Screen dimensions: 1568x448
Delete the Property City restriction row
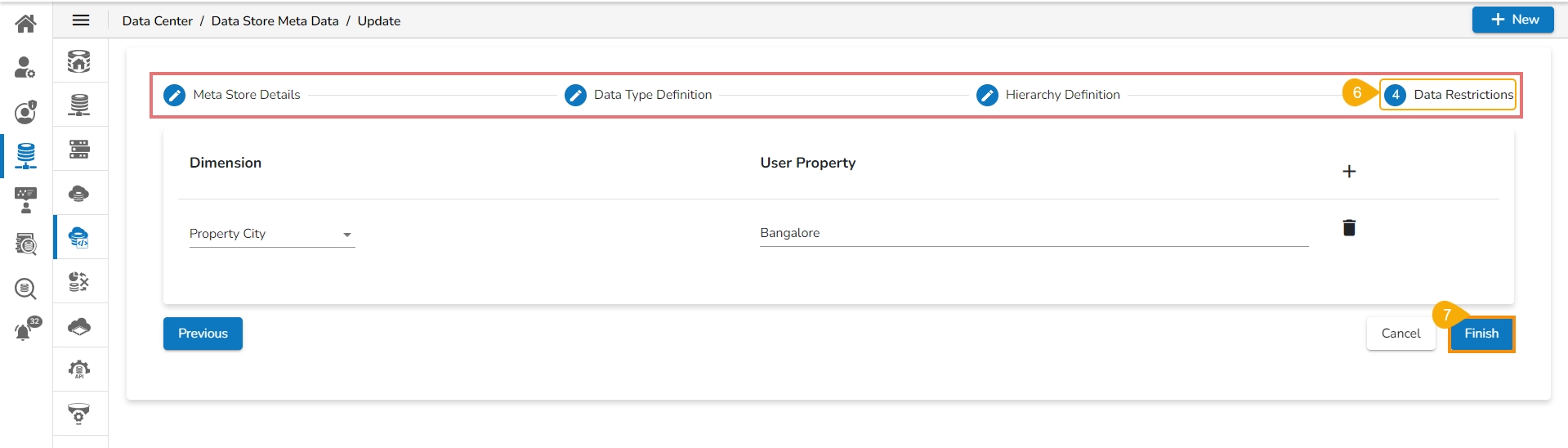(1349, 228)
